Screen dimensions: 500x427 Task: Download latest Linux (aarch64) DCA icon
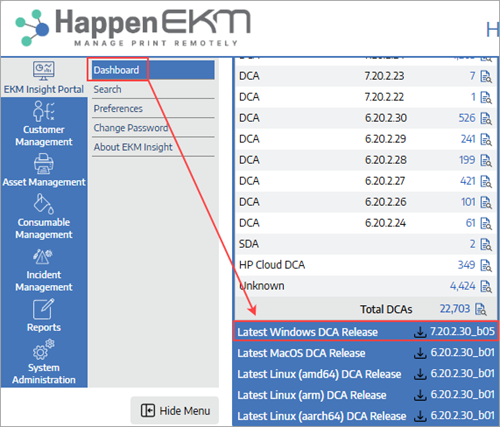click(x=420, y=416)
